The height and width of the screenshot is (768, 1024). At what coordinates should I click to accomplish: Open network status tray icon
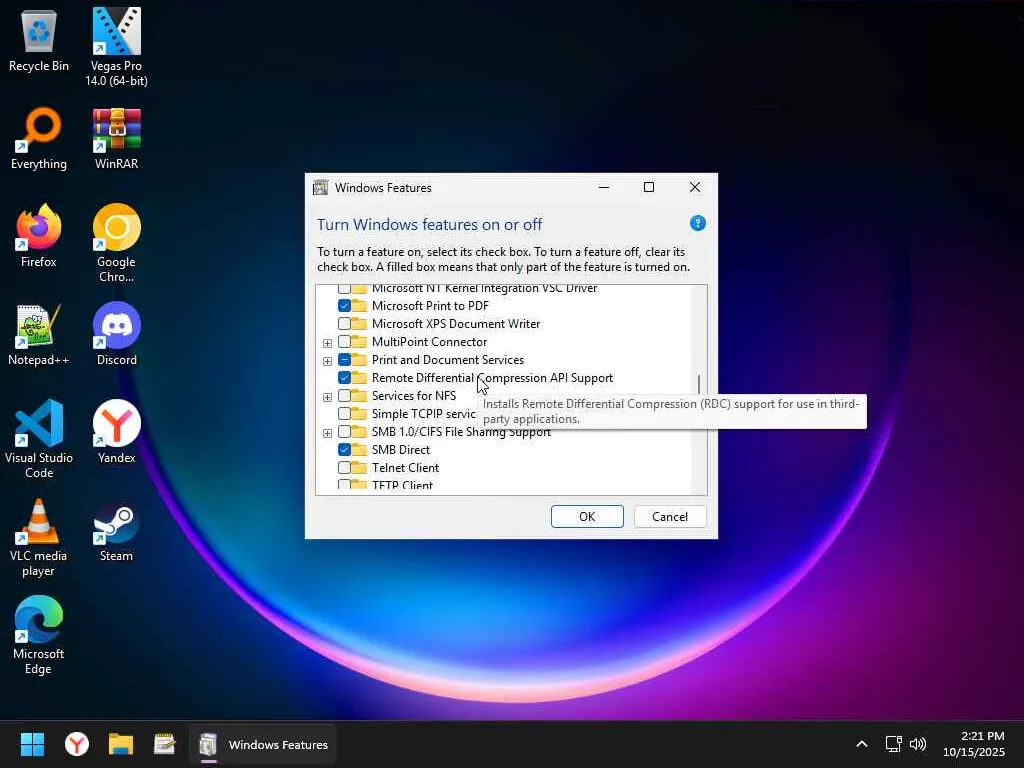(893, 744)
